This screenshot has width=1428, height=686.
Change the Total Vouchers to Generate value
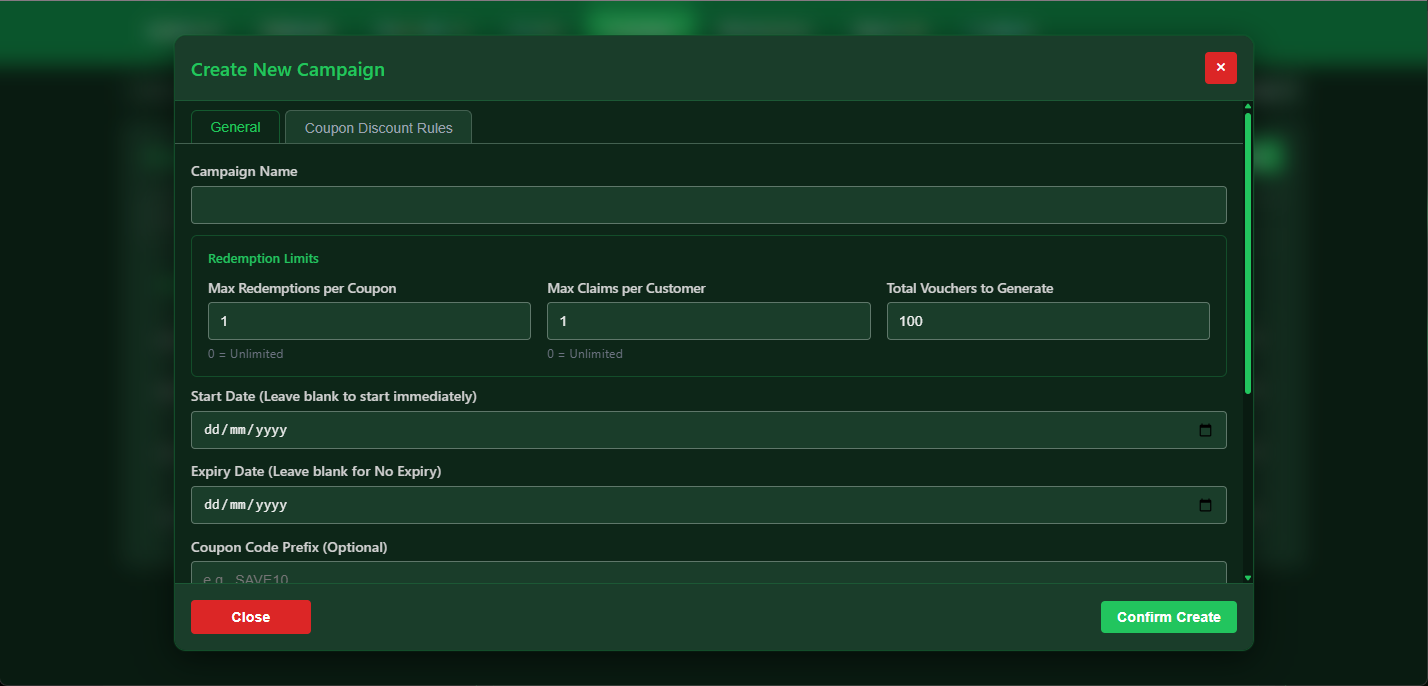click(1047, 320)
